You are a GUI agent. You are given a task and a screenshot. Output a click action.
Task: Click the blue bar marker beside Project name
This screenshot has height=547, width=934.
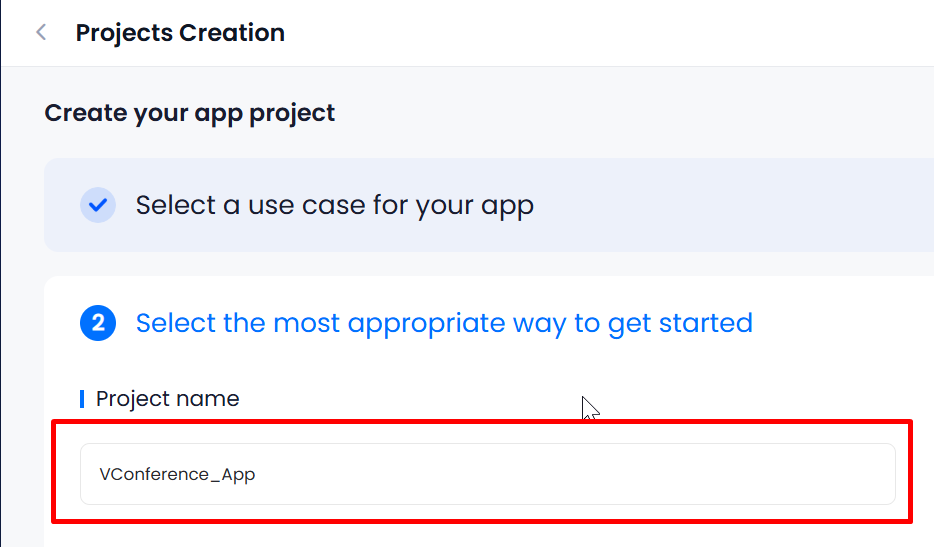tap(82, 399)
